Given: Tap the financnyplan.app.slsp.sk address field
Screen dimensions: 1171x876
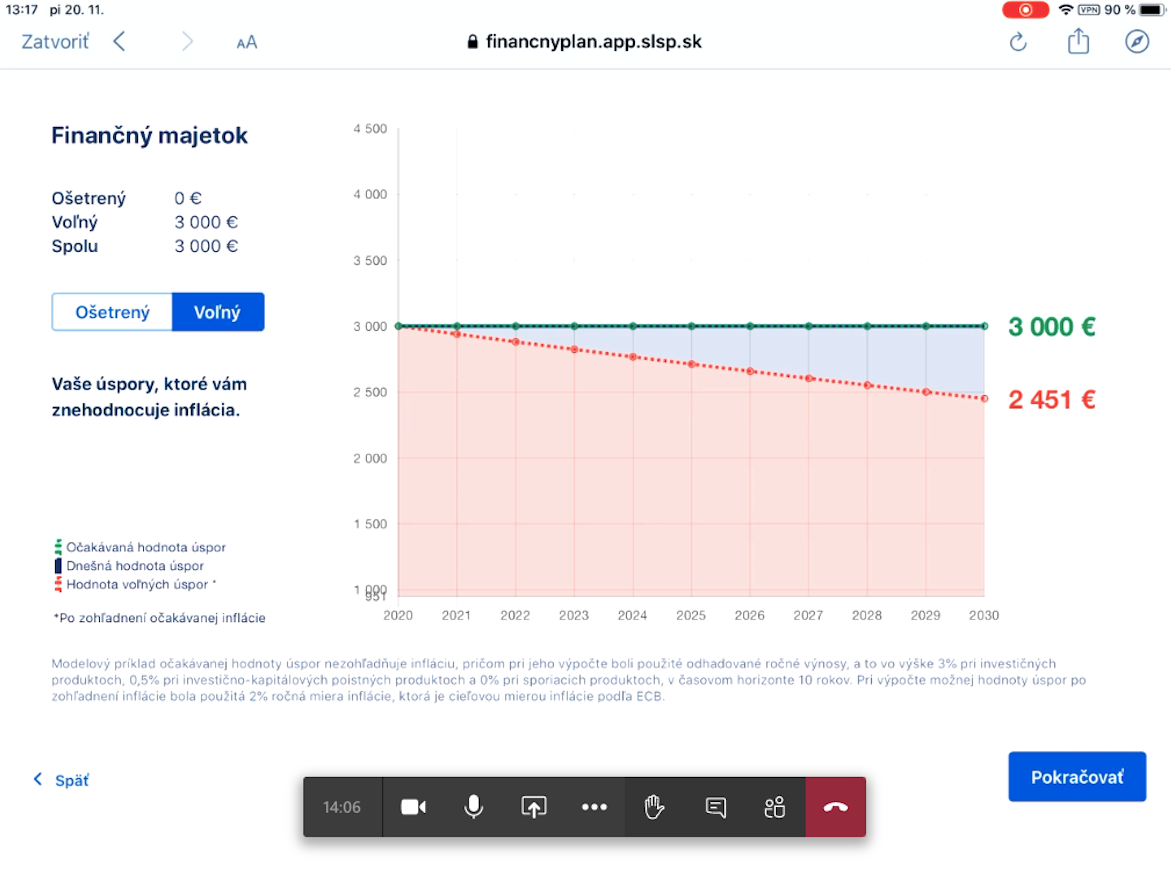Looking at the screenshot, I should (585, 42).
